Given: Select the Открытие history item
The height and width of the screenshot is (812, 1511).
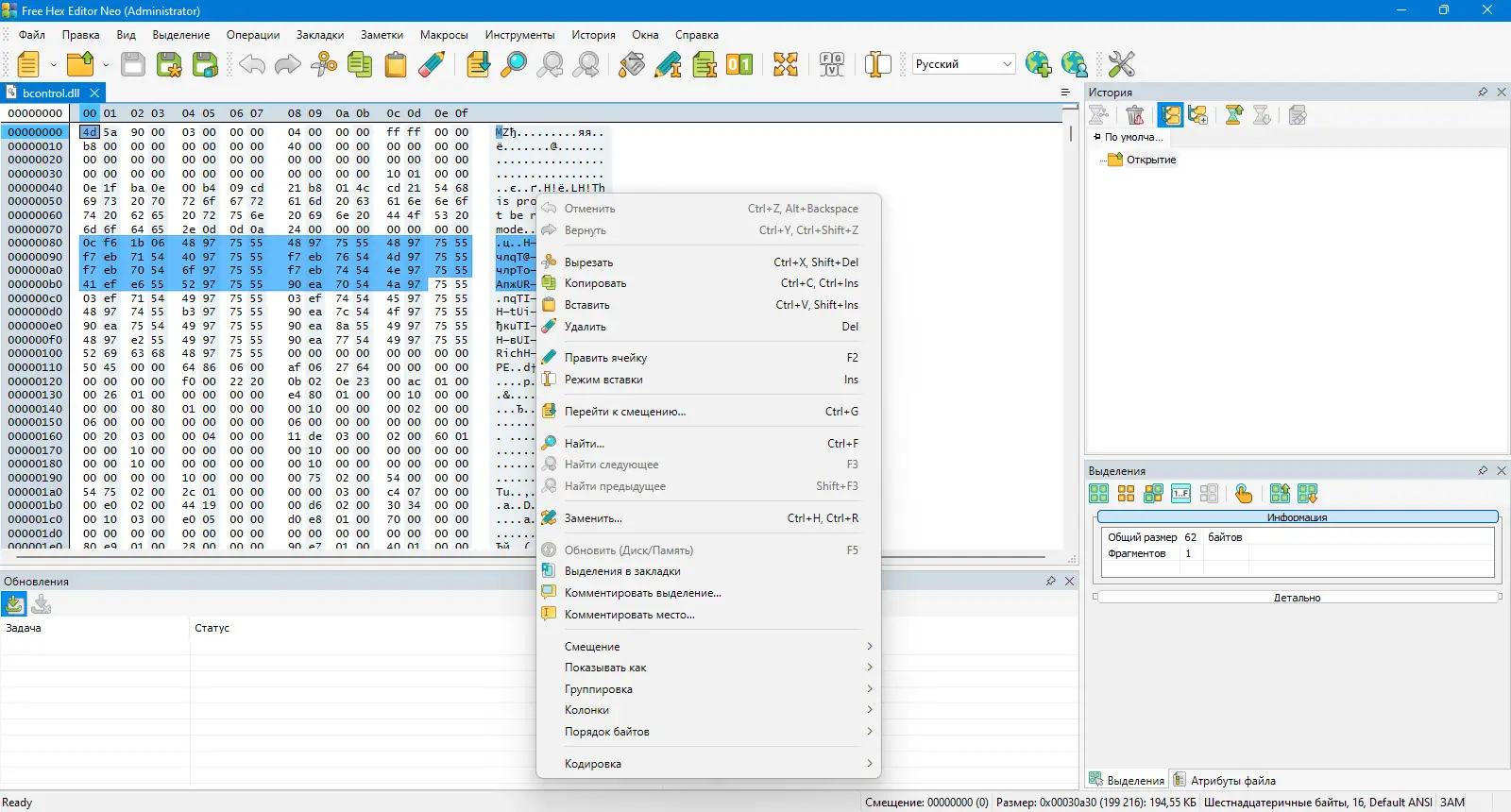Looking at the screenshot, I should 1150,160.
